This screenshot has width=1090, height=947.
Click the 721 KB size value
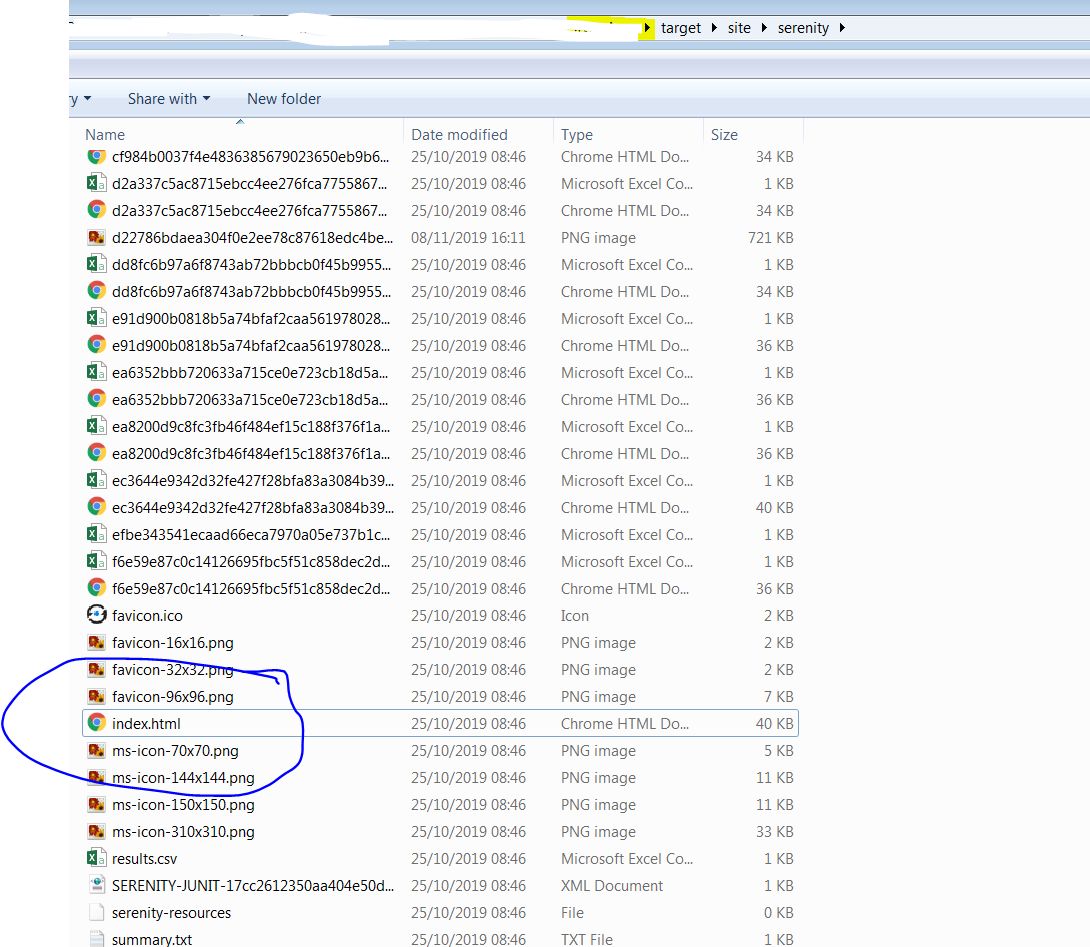tap(770, 237)
